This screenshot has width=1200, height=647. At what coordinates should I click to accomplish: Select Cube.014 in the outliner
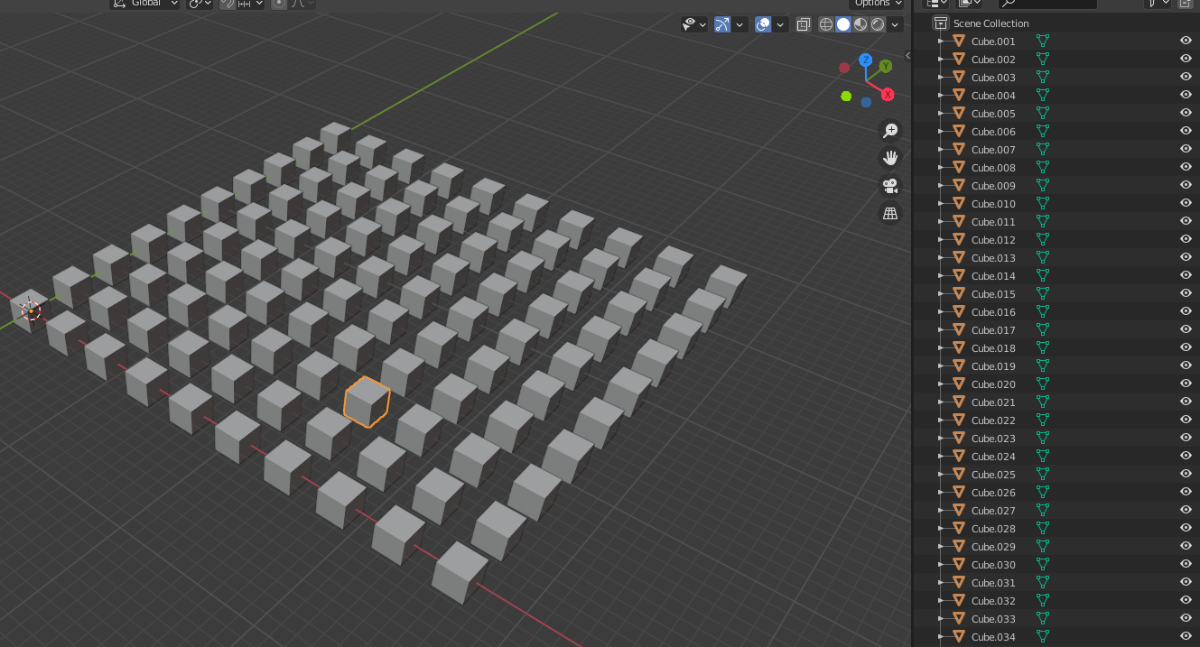(x=993, y=276)
